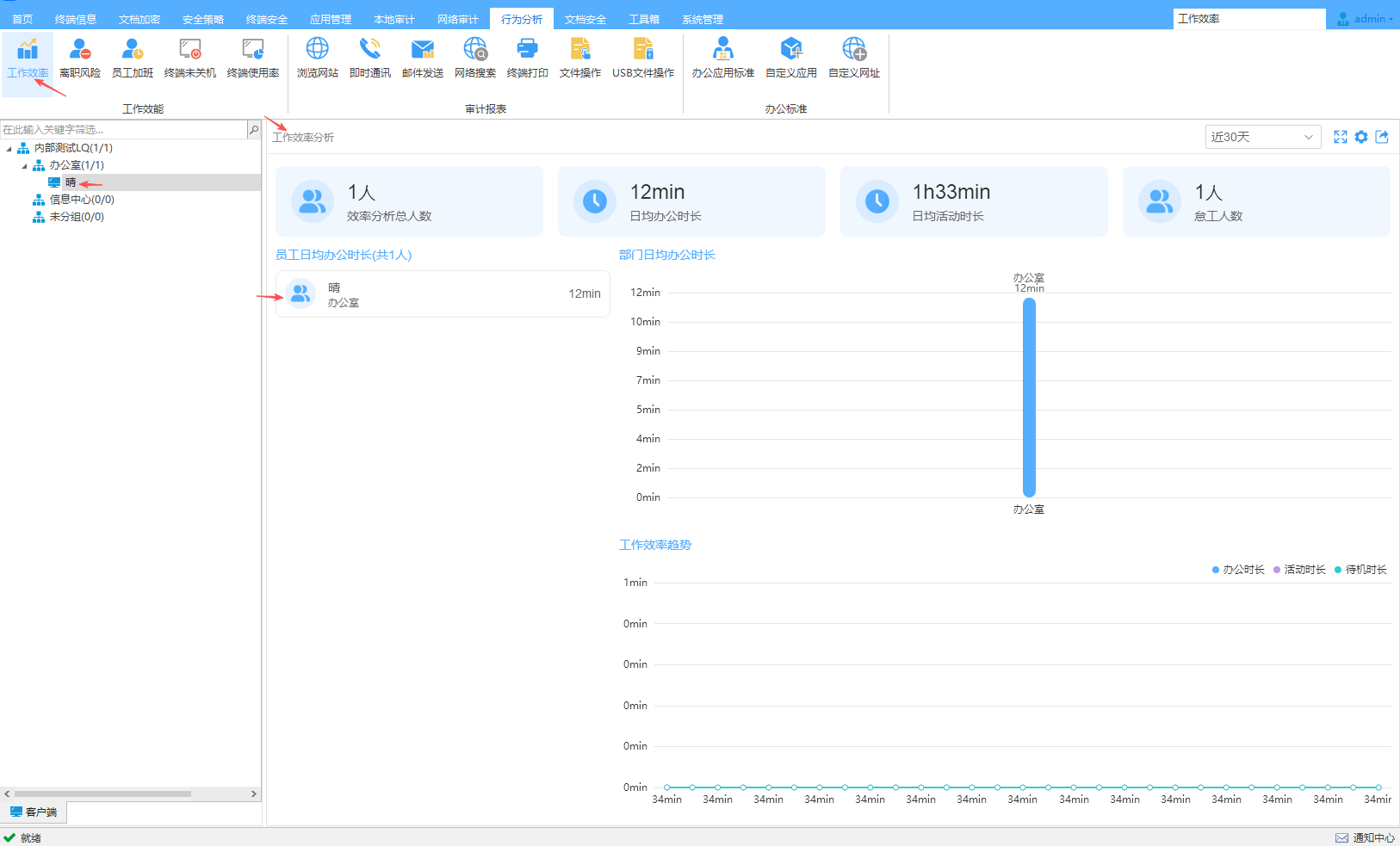Toggle 待机时长 legend series

click(1360, 570)
